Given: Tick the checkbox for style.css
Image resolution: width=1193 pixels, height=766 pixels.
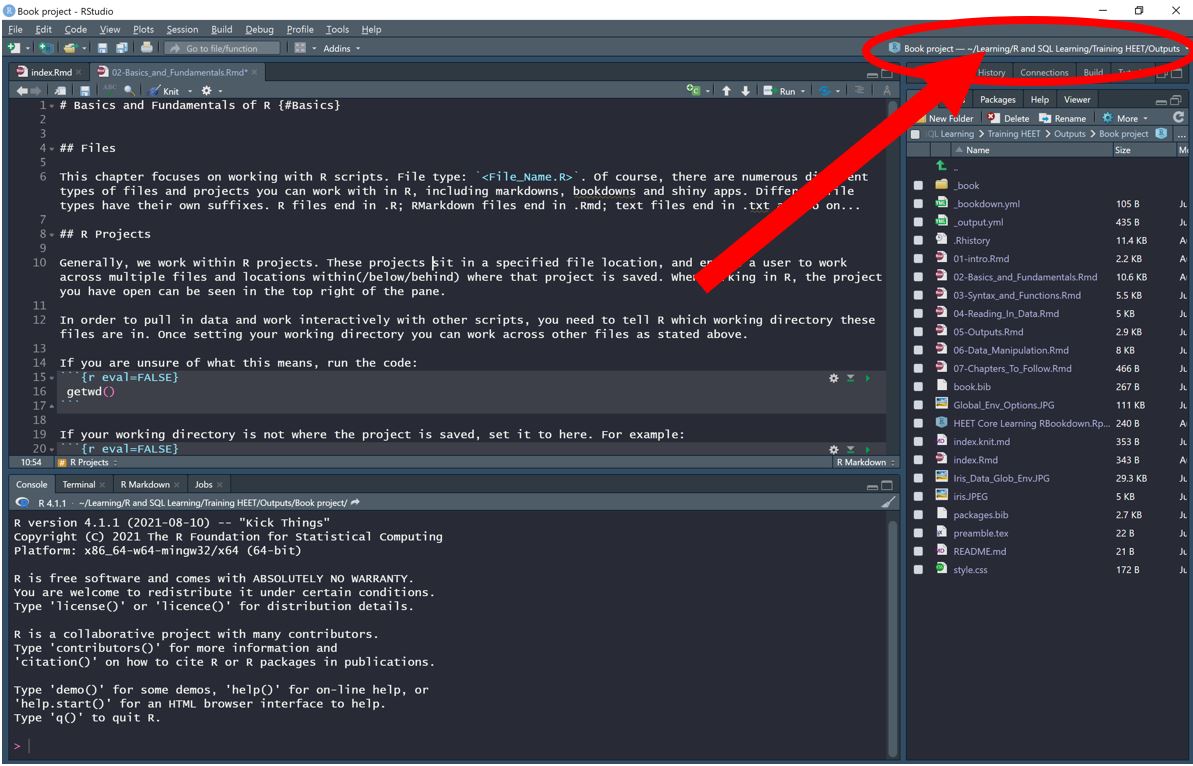Looking at the screenshot, I should [918, 569].
